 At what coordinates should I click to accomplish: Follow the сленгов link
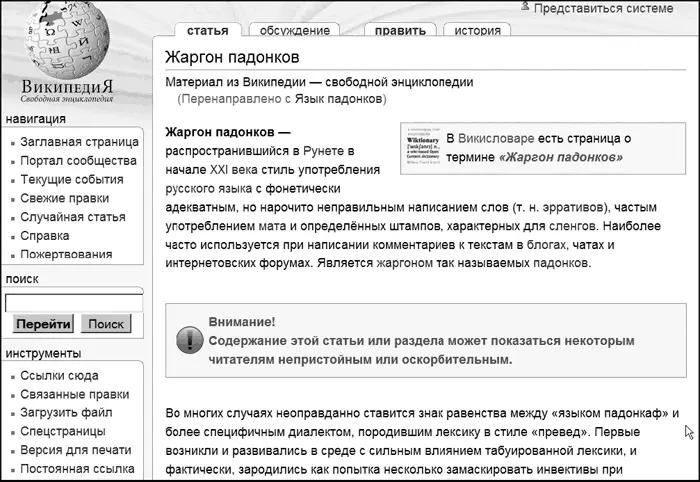tap(571, 226)
